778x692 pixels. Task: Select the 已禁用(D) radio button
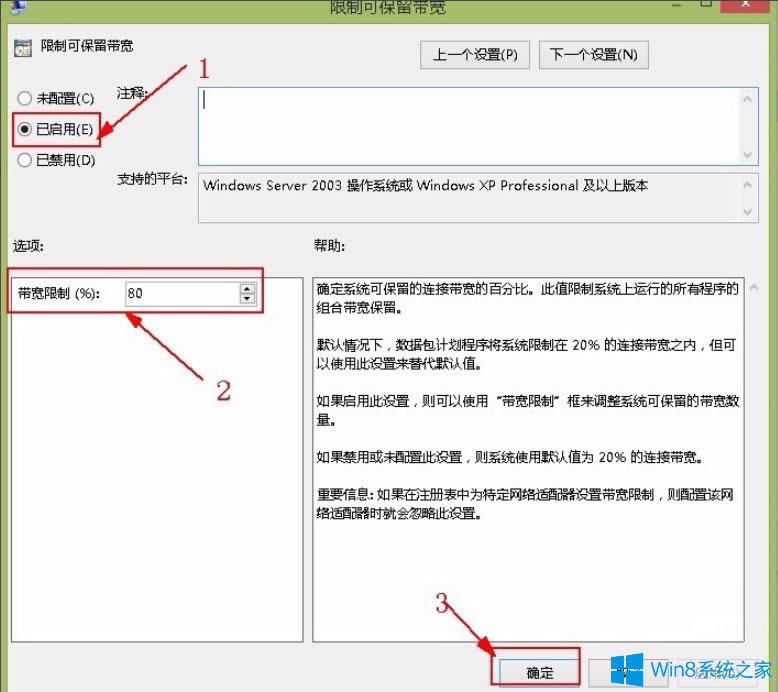click(25, 160)
